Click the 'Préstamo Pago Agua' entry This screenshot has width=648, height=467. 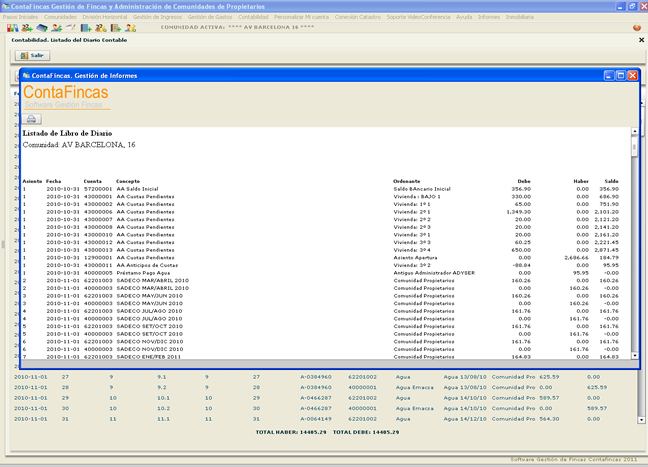point(143,273)
